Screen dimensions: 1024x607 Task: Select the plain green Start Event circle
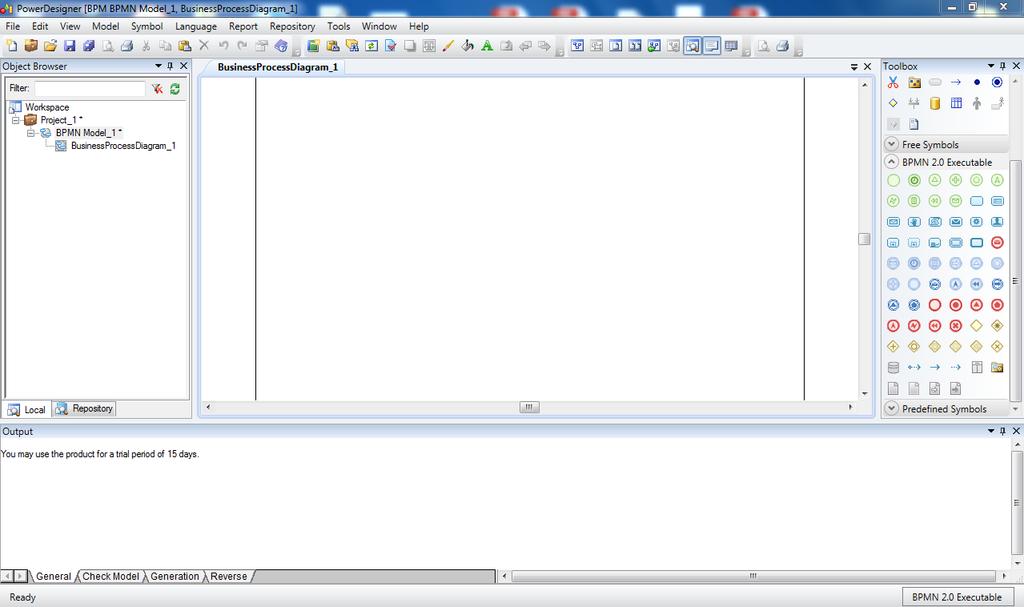click(x=893, y=180)
